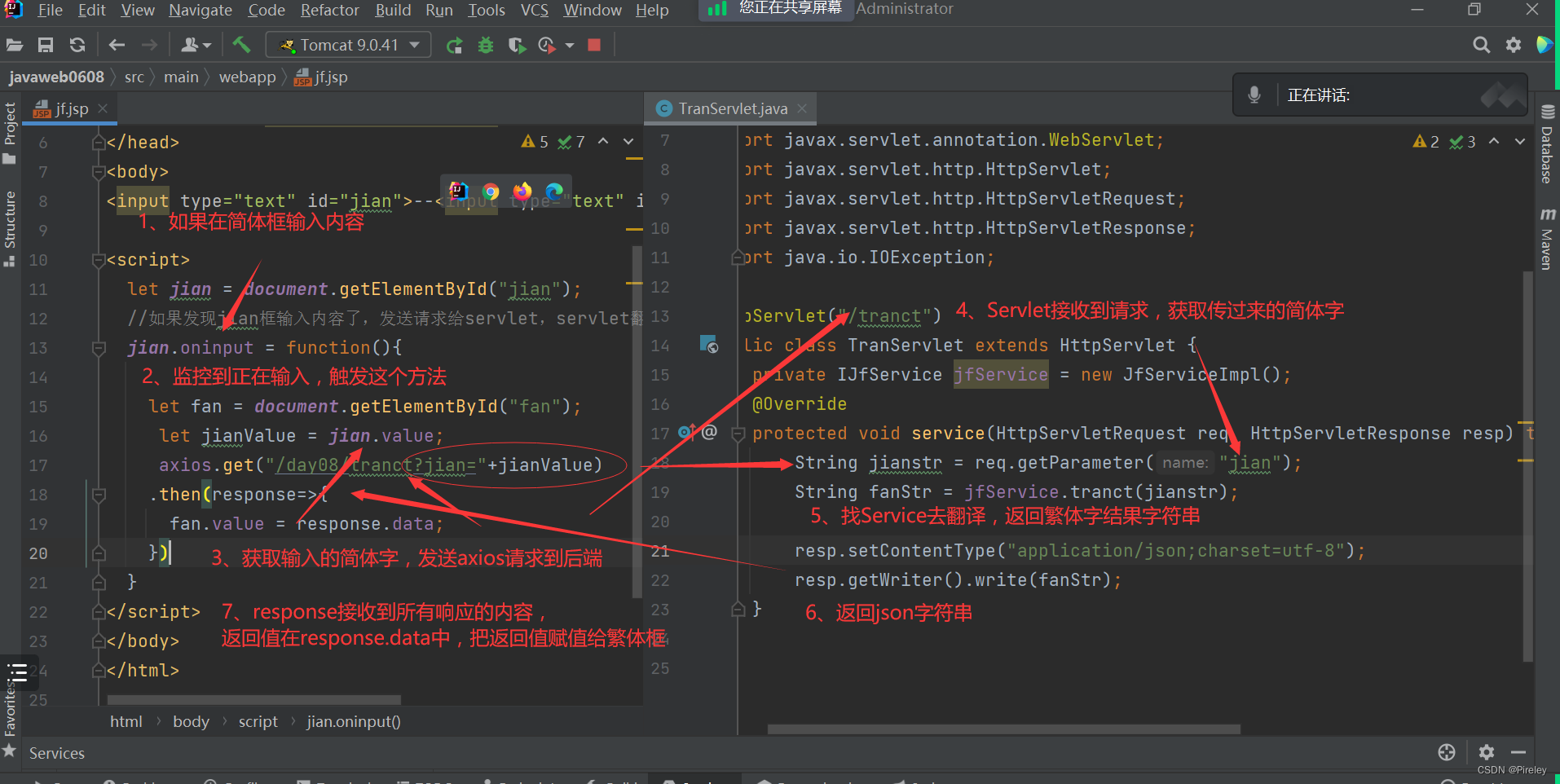
Task: Collapse the imports fold at line 11
Action: point(738,258)
